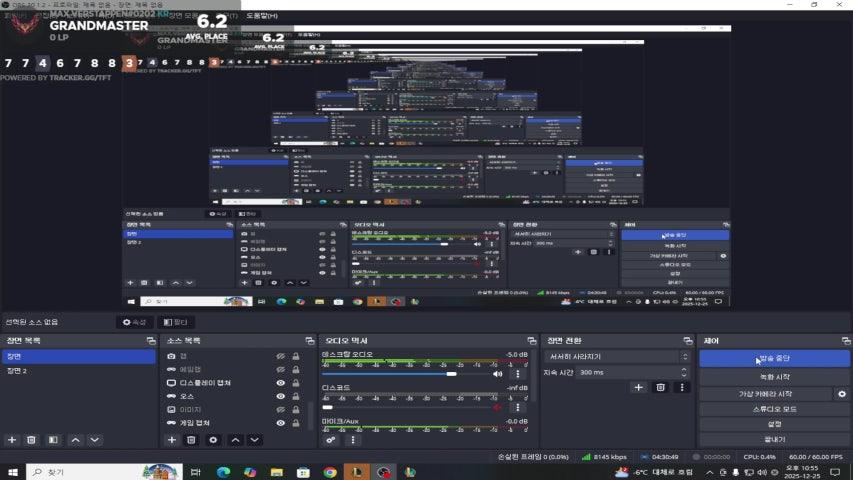Pop out the 장면 전환 dock
The width and height of the screenshot is (853, 480).
click(688, 341)
